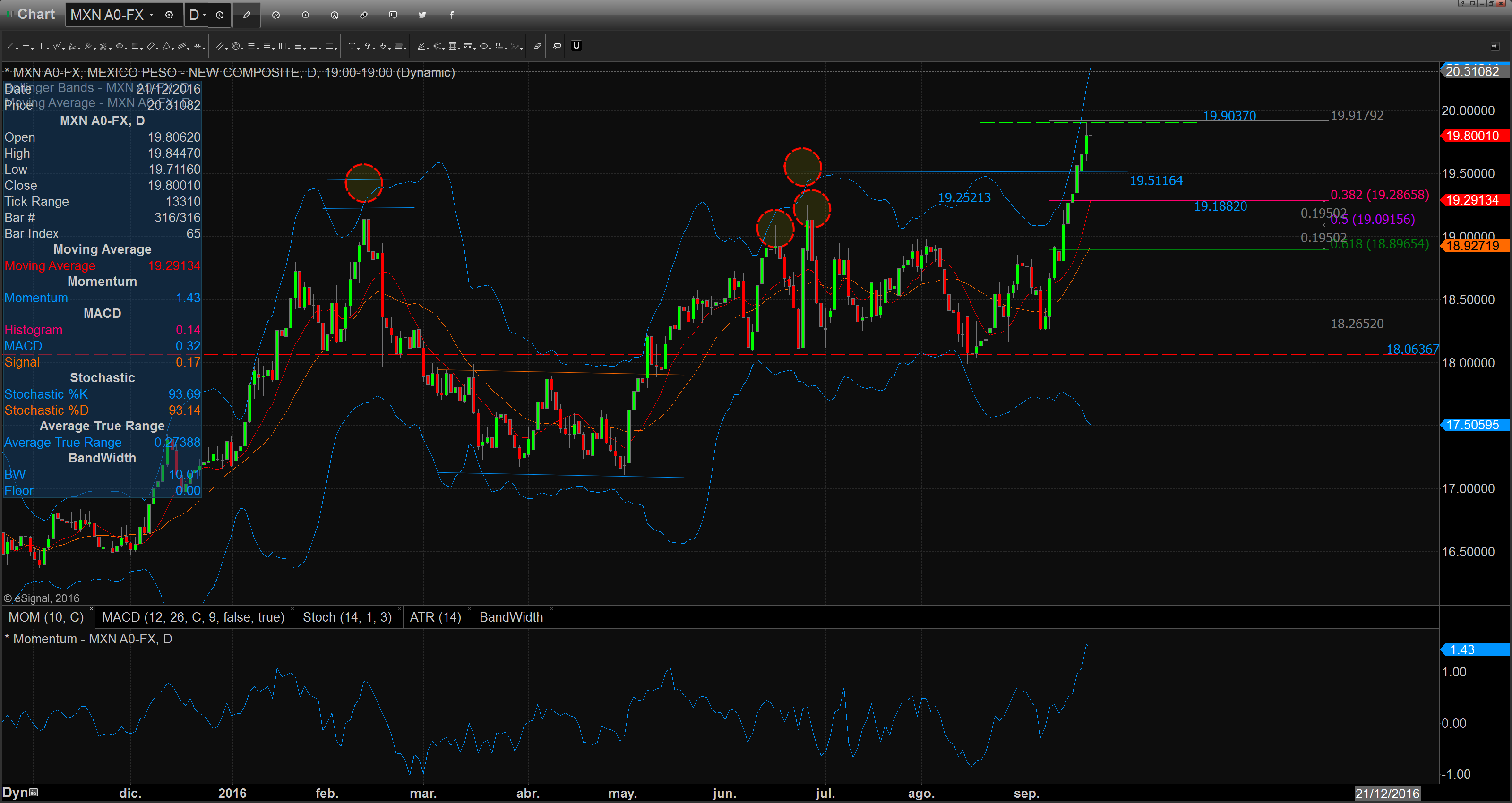Screen dimensions: 1512x803
Task: Click the 19.90370 green line label
Action: [1229, 116]
